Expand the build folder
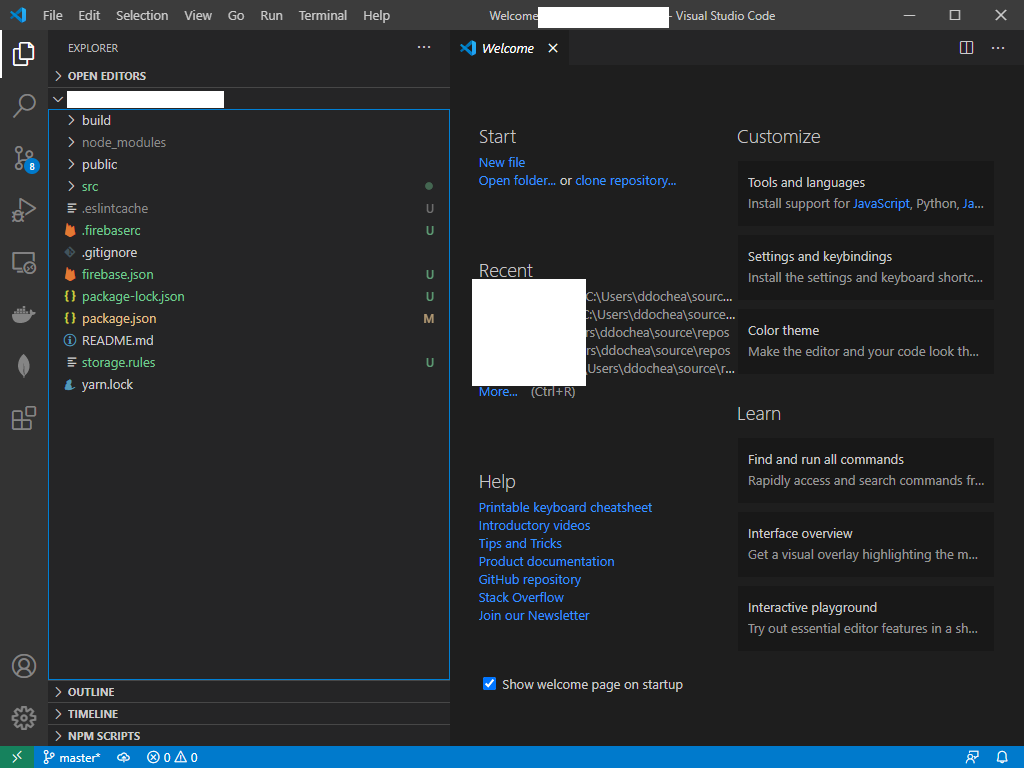The width and height of the screenshot is (1024, 768). (249, 120)
